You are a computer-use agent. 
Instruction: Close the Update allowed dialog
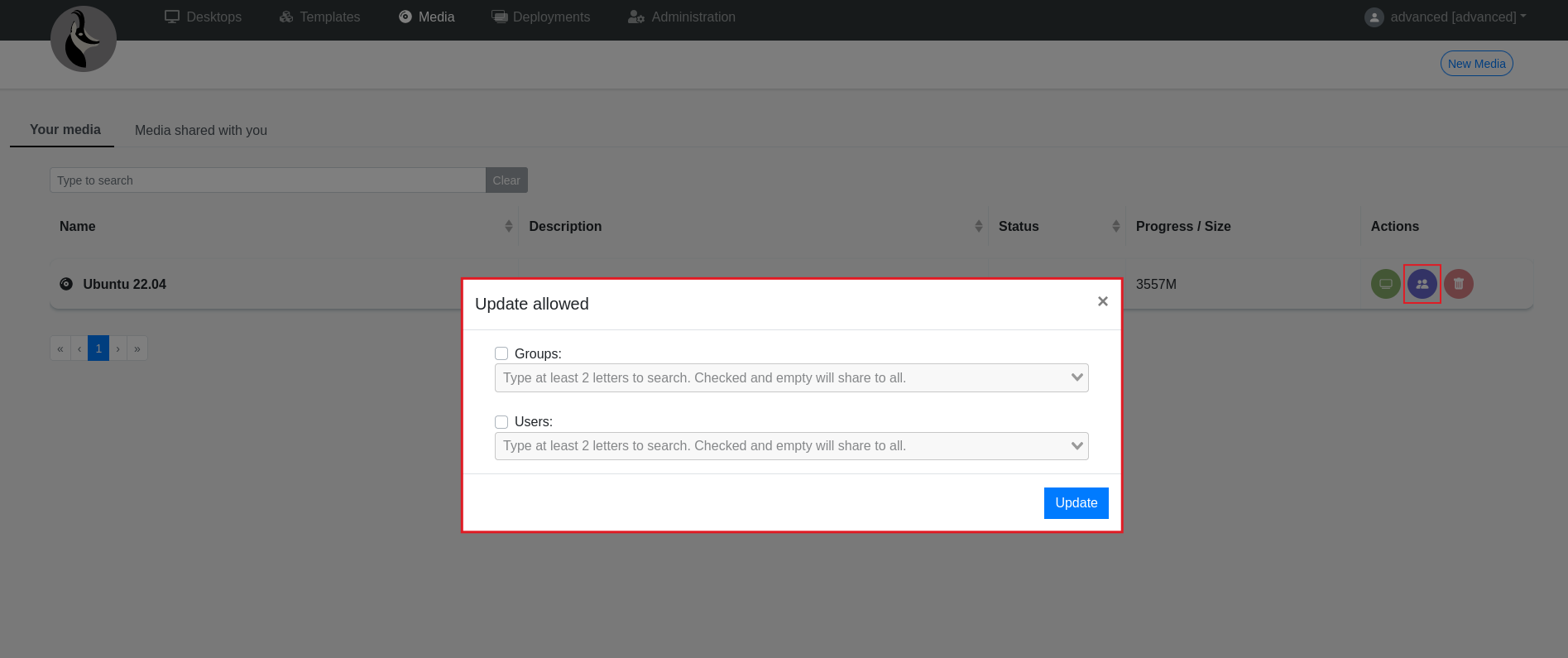1102,301
